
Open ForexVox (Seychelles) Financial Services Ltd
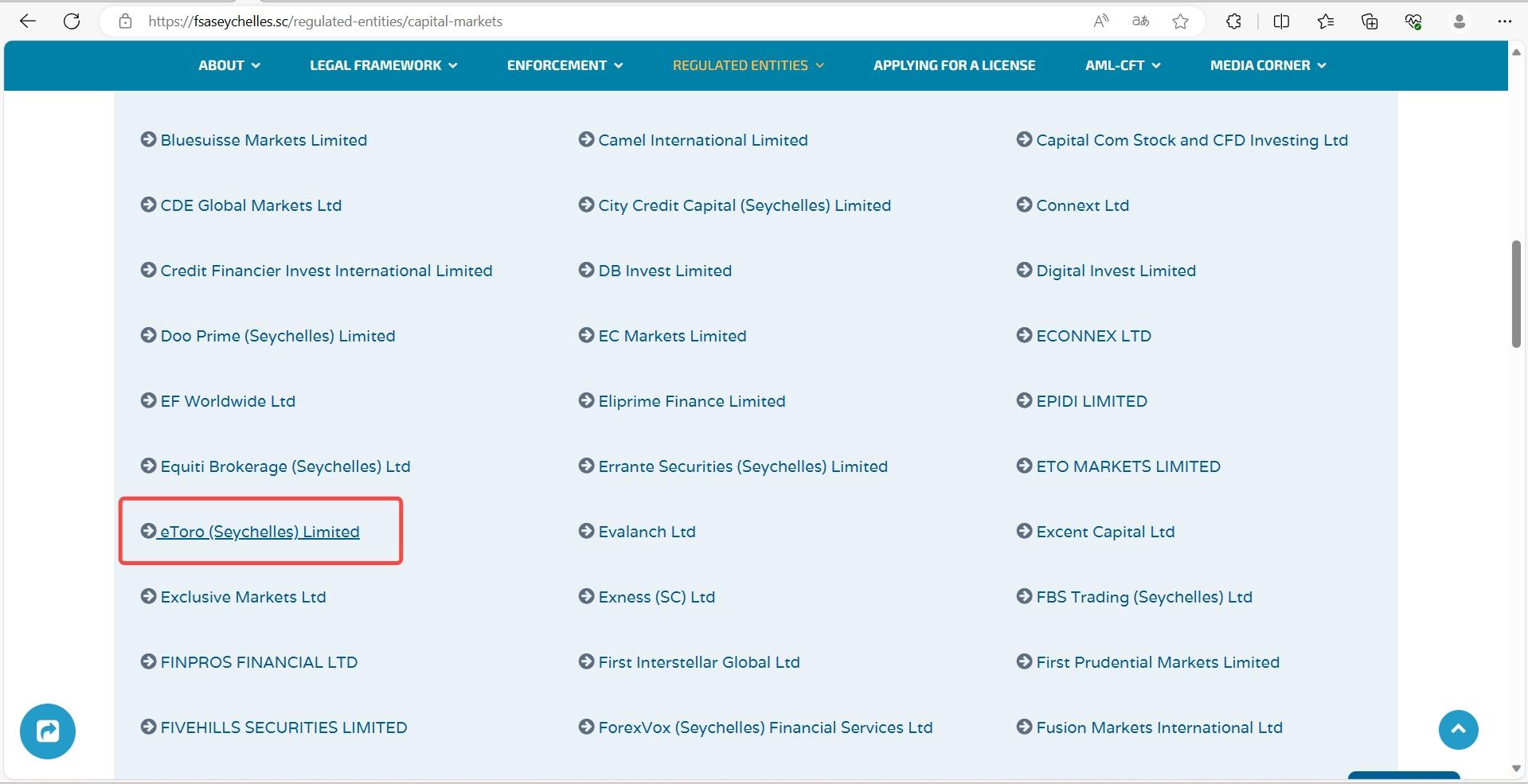pyautogui.click(x=765, y=727)
